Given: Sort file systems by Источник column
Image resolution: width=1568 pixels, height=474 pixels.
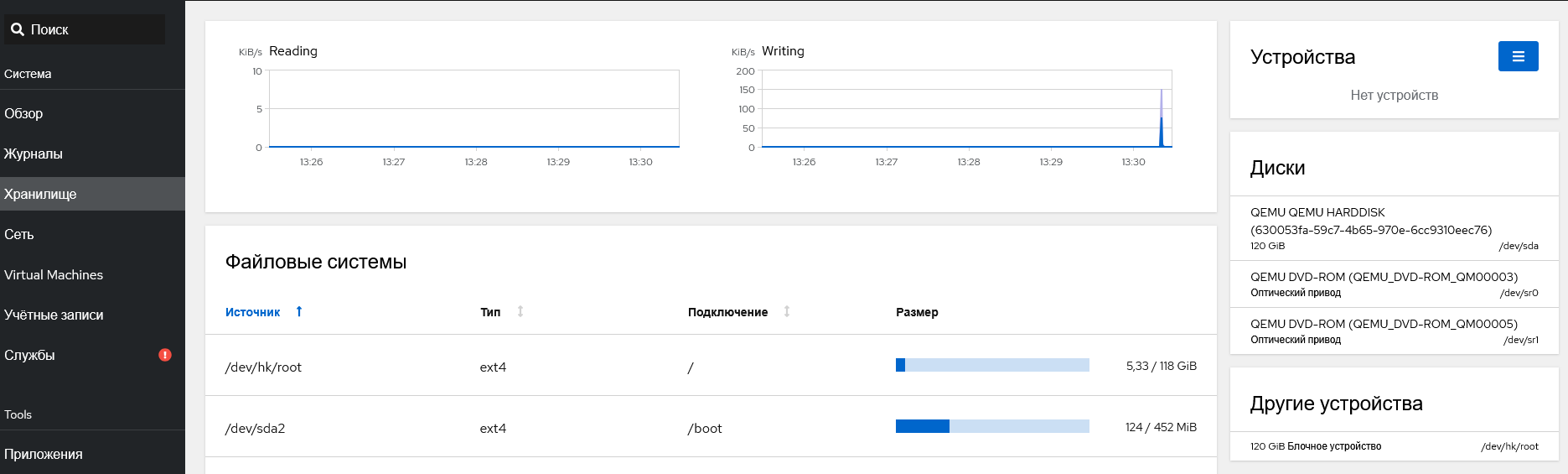Looking at the screenshot, I should [x=252, y=312].
